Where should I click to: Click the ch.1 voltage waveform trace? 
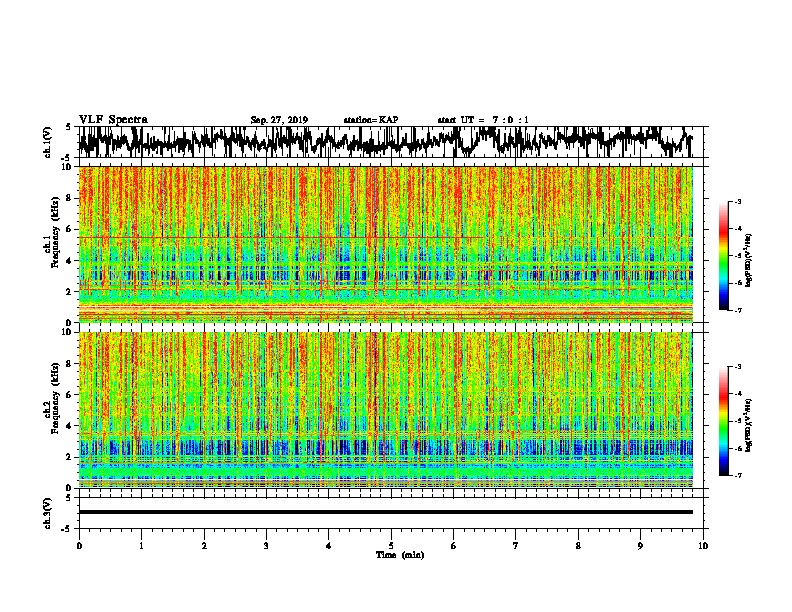coord(385,142)
